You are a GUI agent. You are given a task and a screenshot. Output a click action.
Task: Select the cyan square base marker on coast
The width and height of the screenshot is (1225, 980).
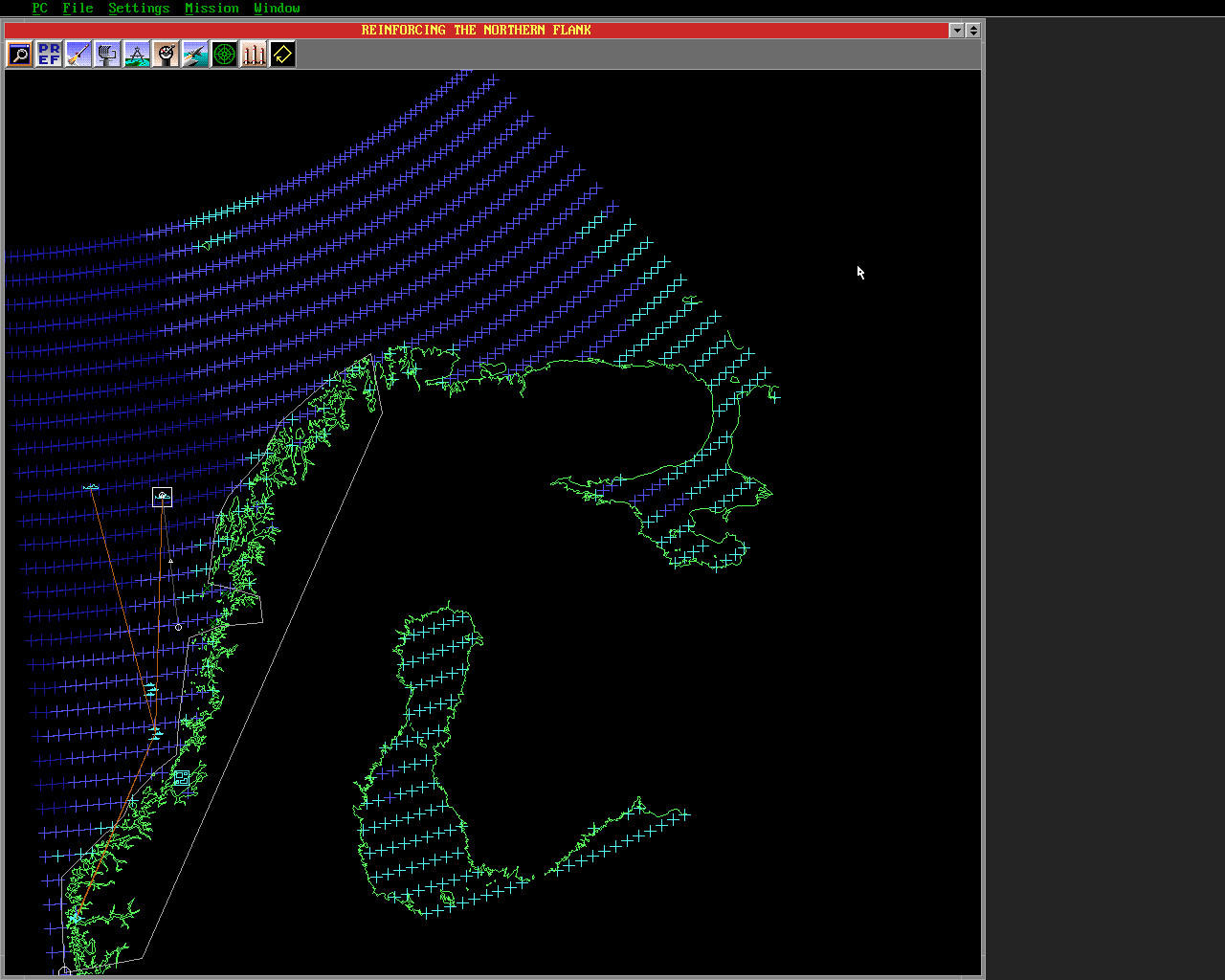pos(181,778)
